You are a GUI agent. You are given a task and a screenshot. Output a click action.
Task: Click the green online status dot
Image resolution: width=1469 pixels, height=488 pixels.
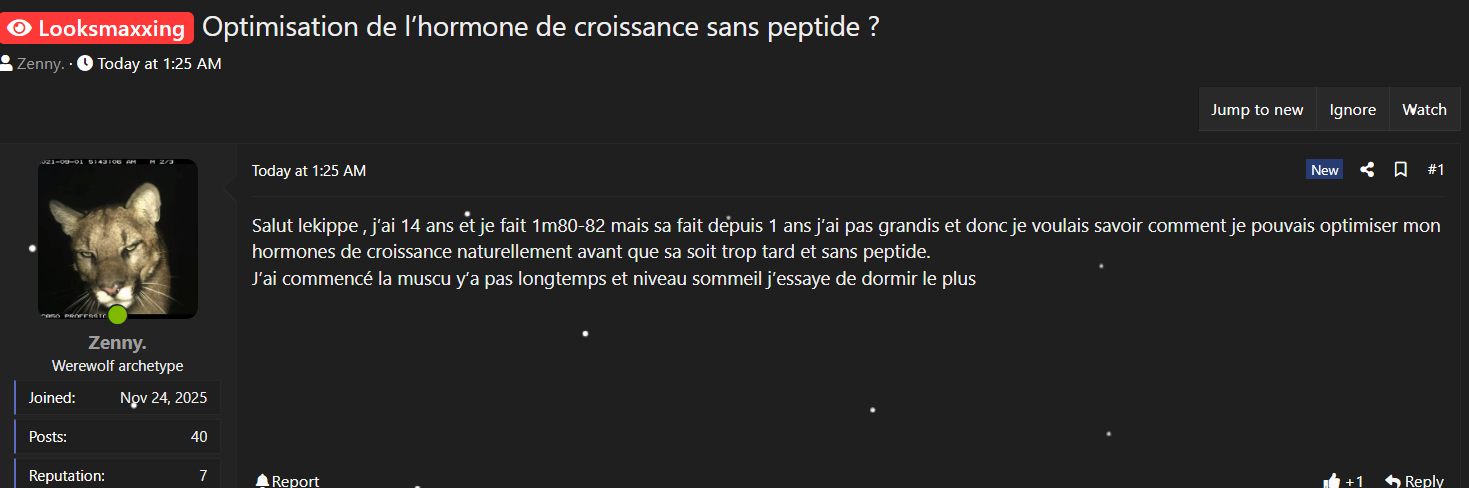[x=118, y=315]
